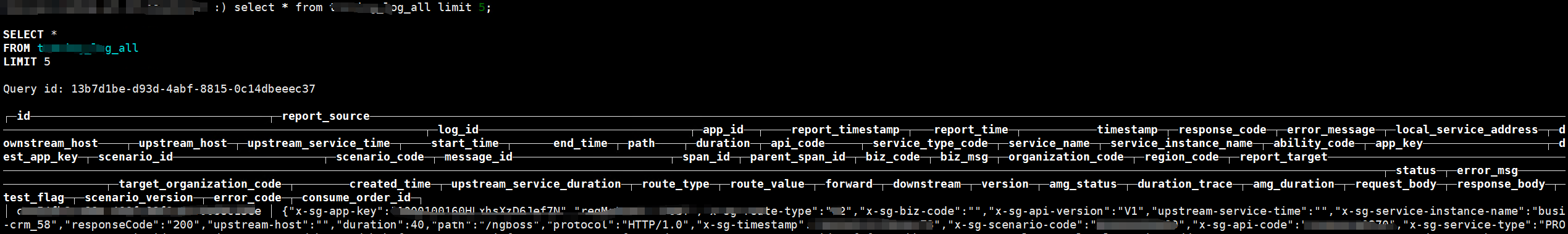Screen dimensions: 1568x234
Task: Click the consume_order_id column header
Action: click(356, 198)
